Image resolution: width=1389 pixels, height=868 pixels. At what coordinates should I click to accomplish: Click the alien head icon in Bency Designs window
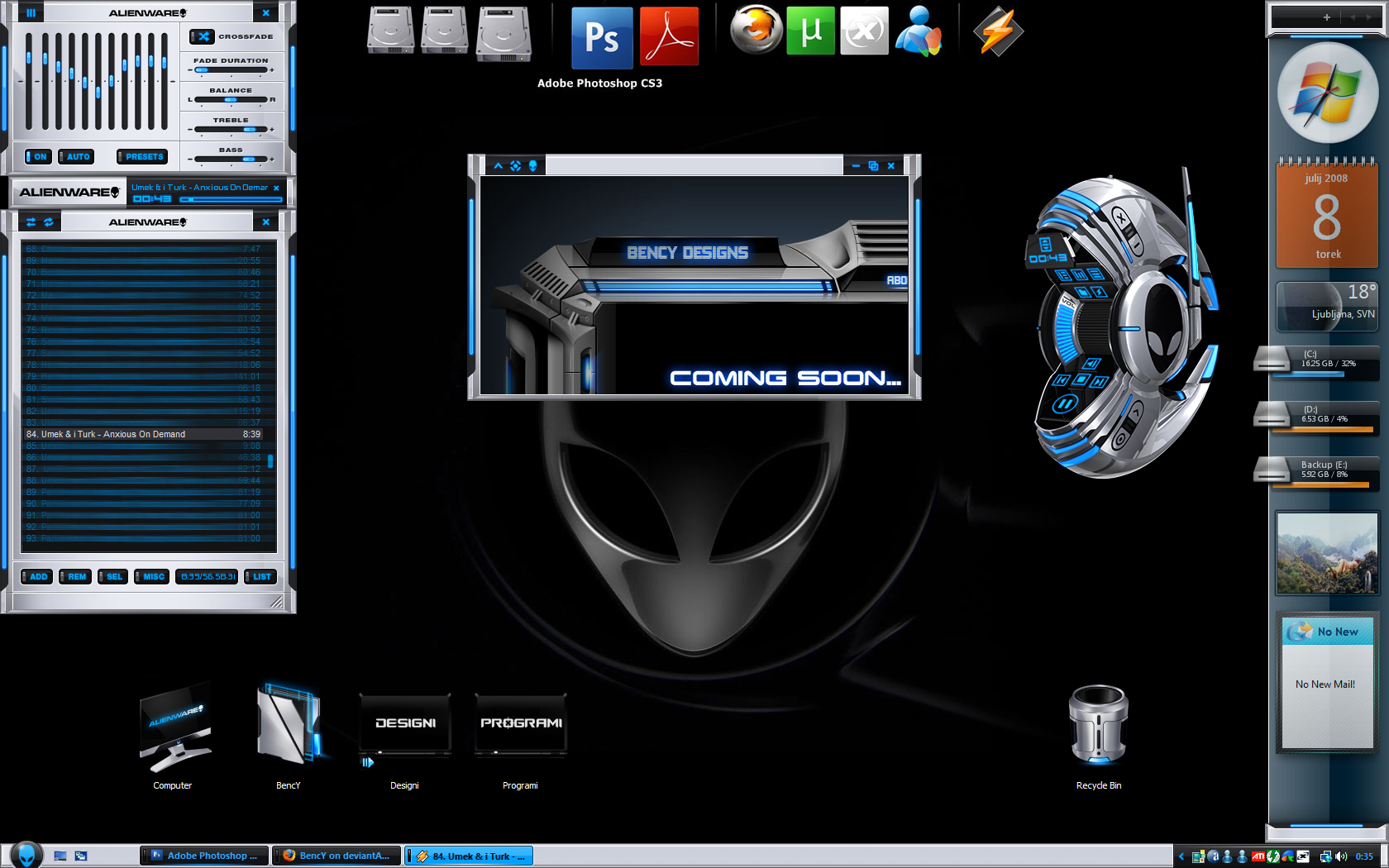pos(533,166)
